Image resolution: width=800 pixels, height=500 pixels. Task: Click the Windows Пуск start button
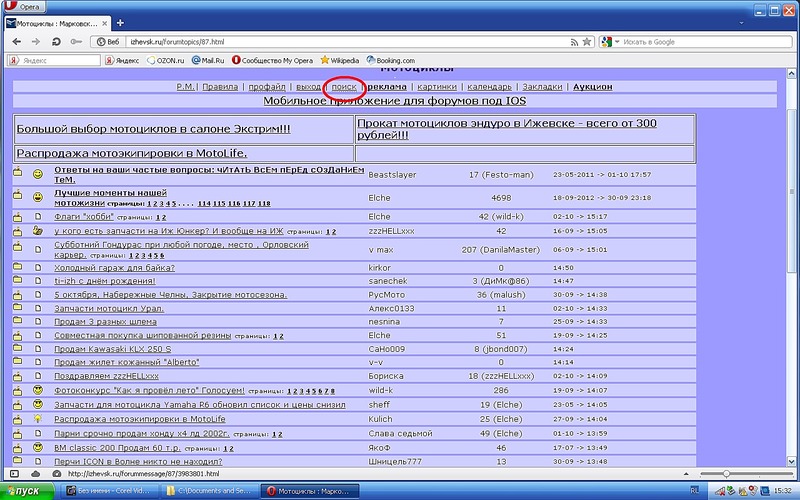click(27, 491)
